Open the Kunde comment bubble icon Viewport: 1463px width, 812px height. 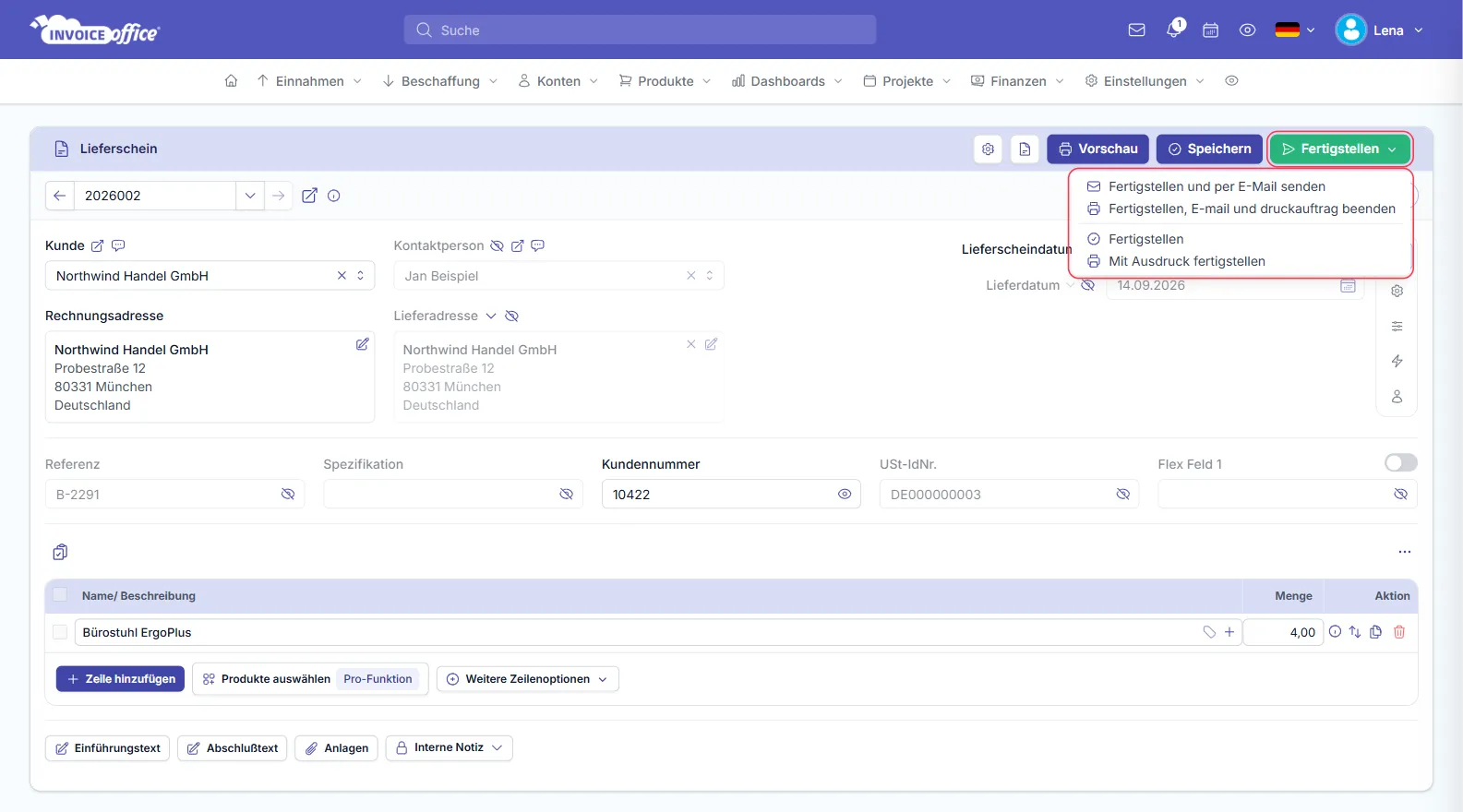click(x=118, y=245)
